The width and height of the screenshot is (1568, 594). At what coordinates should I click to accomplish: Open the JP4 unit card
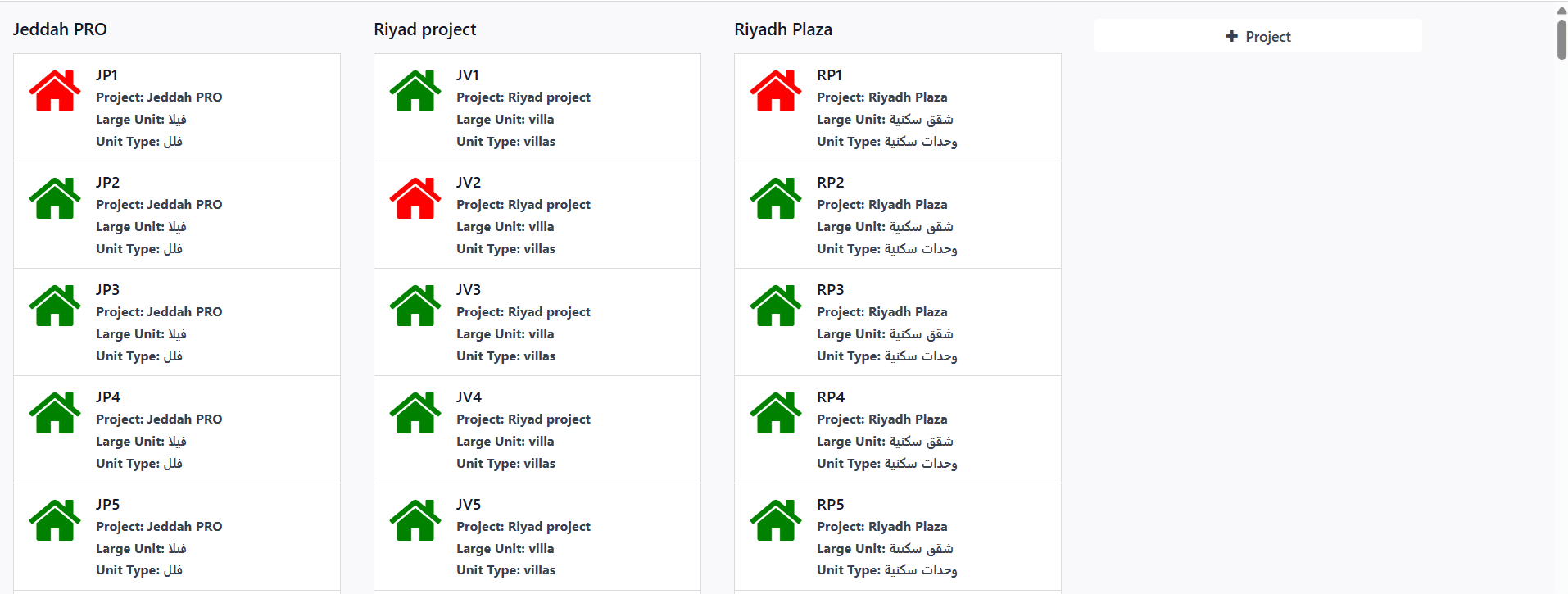point(176,429)
